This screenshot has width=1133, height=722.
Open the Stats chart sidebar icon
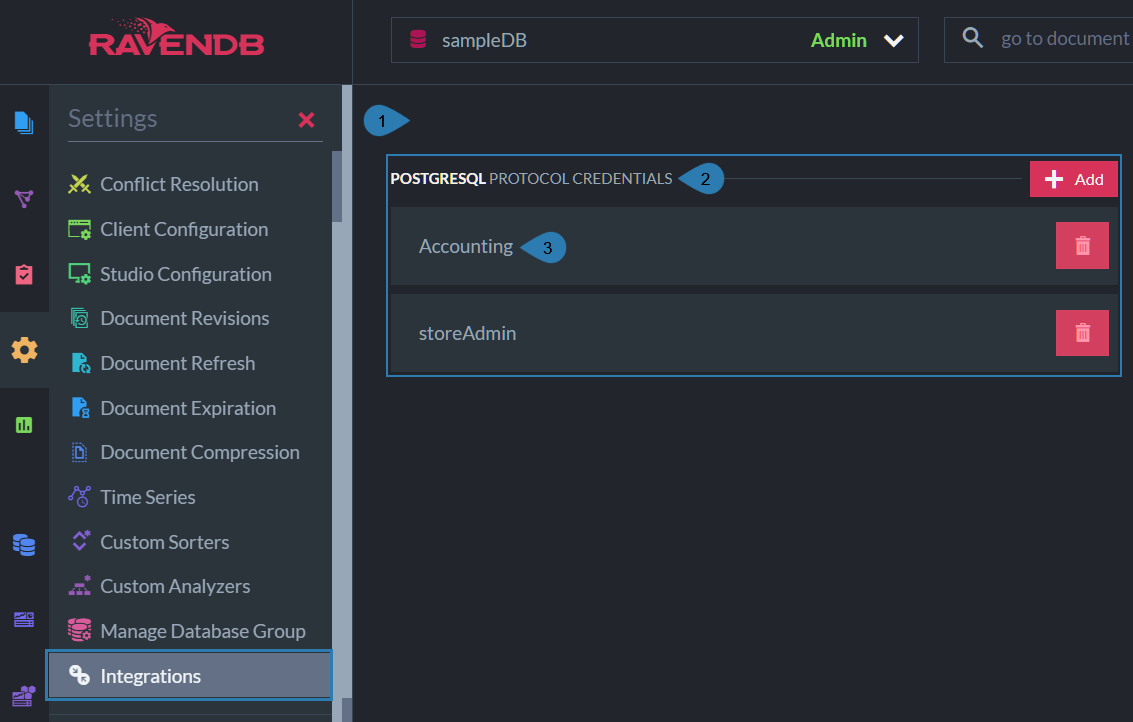click(x=24, y=425)
